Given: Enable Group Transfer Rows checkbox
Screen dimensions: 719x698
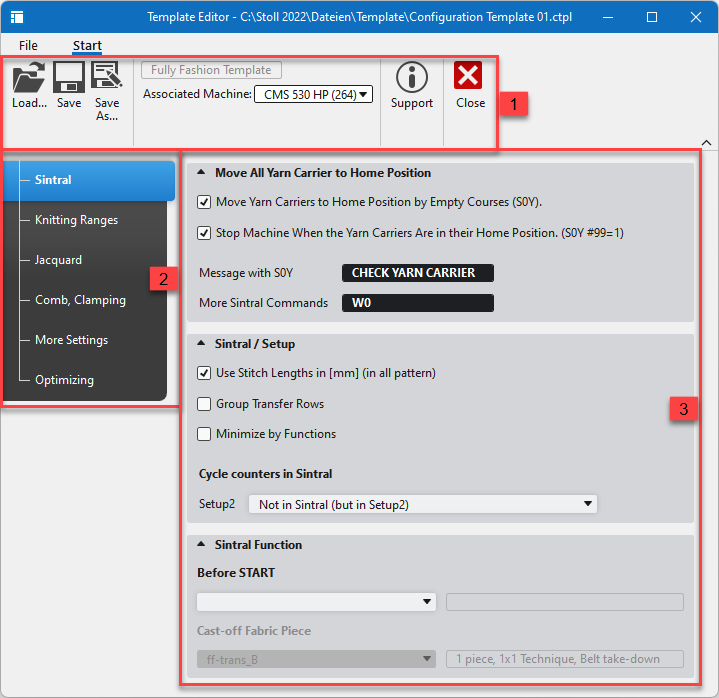Looking at the screenshot, I should [x=205, y=404].
